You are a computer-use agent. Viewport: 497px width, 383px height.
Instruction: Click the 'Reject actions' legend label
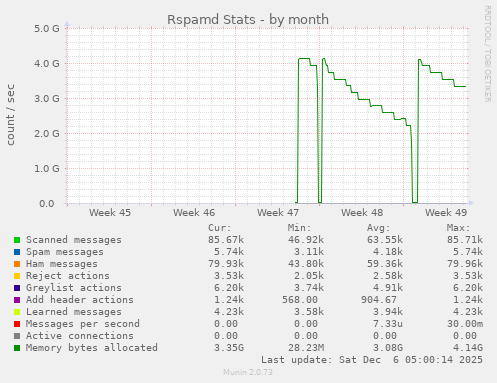tap(68, 276)
